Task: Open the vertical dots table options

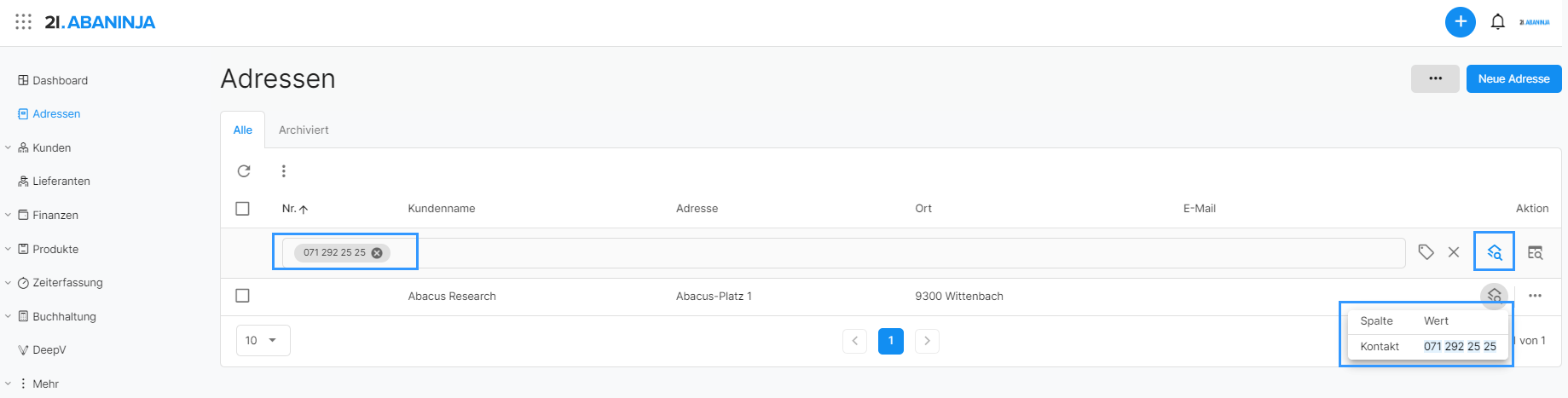Action: click(x=284, y=171)
